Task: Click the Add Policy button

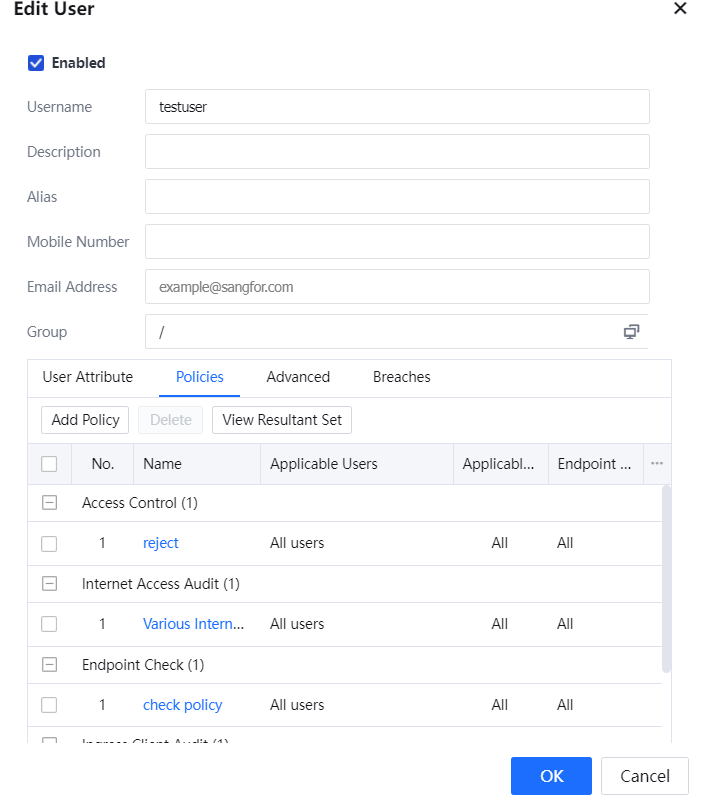Action: tap(85, 420)
